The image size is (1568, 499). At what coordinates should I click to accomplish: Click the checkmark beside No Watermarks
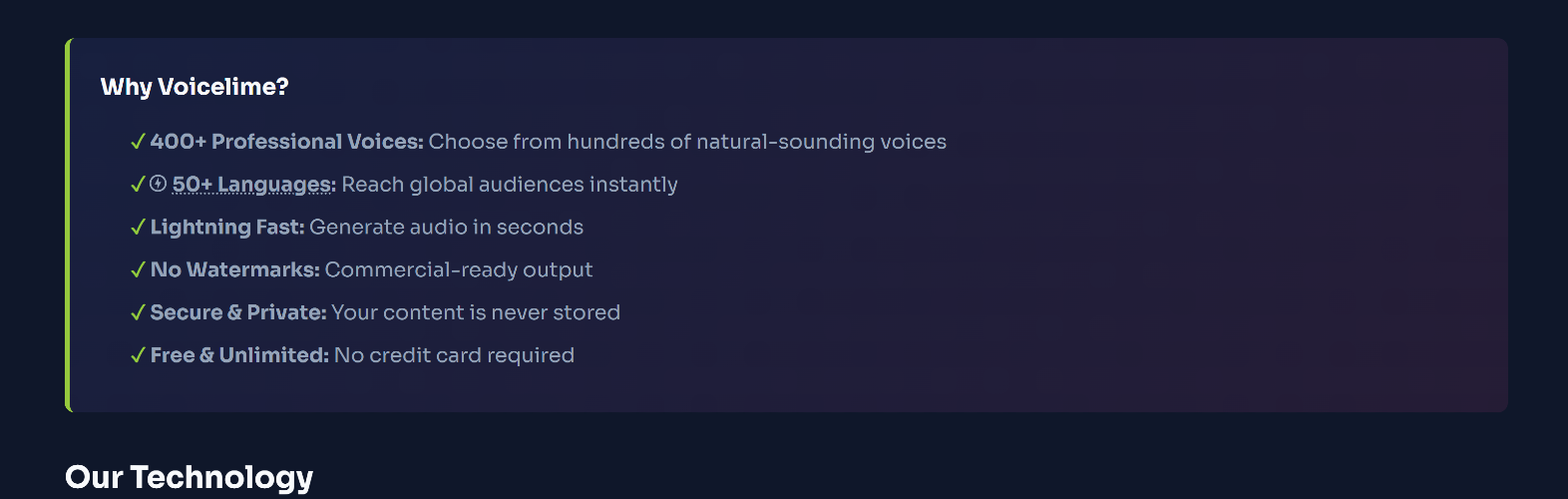tap(138, 270)
